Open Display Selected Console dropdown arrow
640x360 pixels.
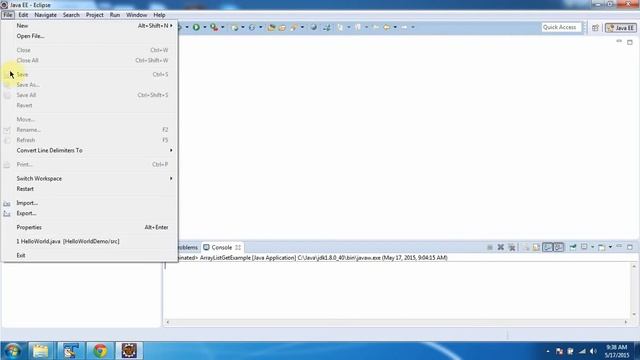pyautogui.click(x=592, y=247)
